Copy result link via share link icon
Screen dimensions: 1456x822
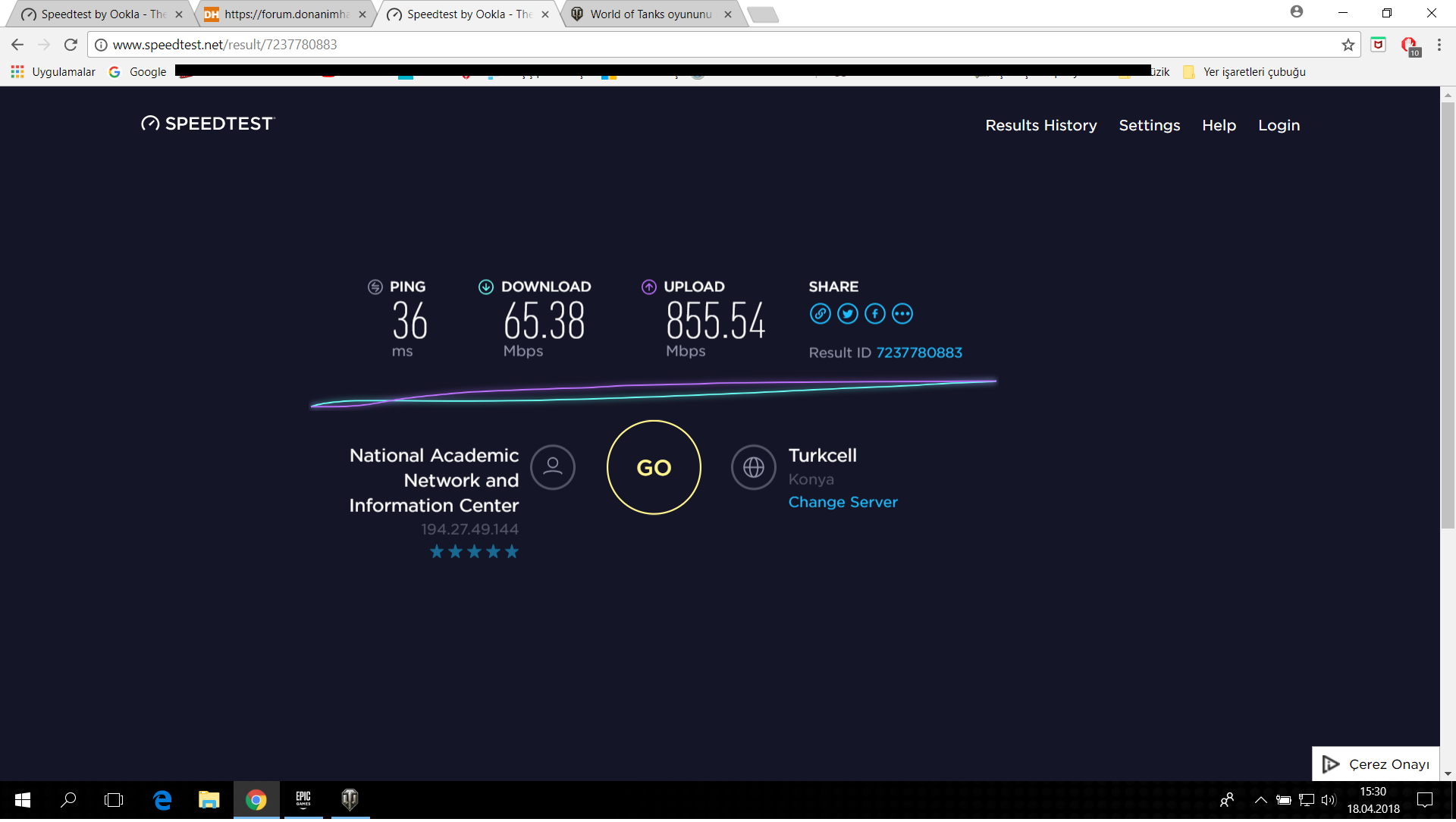(x=820, y=314)
